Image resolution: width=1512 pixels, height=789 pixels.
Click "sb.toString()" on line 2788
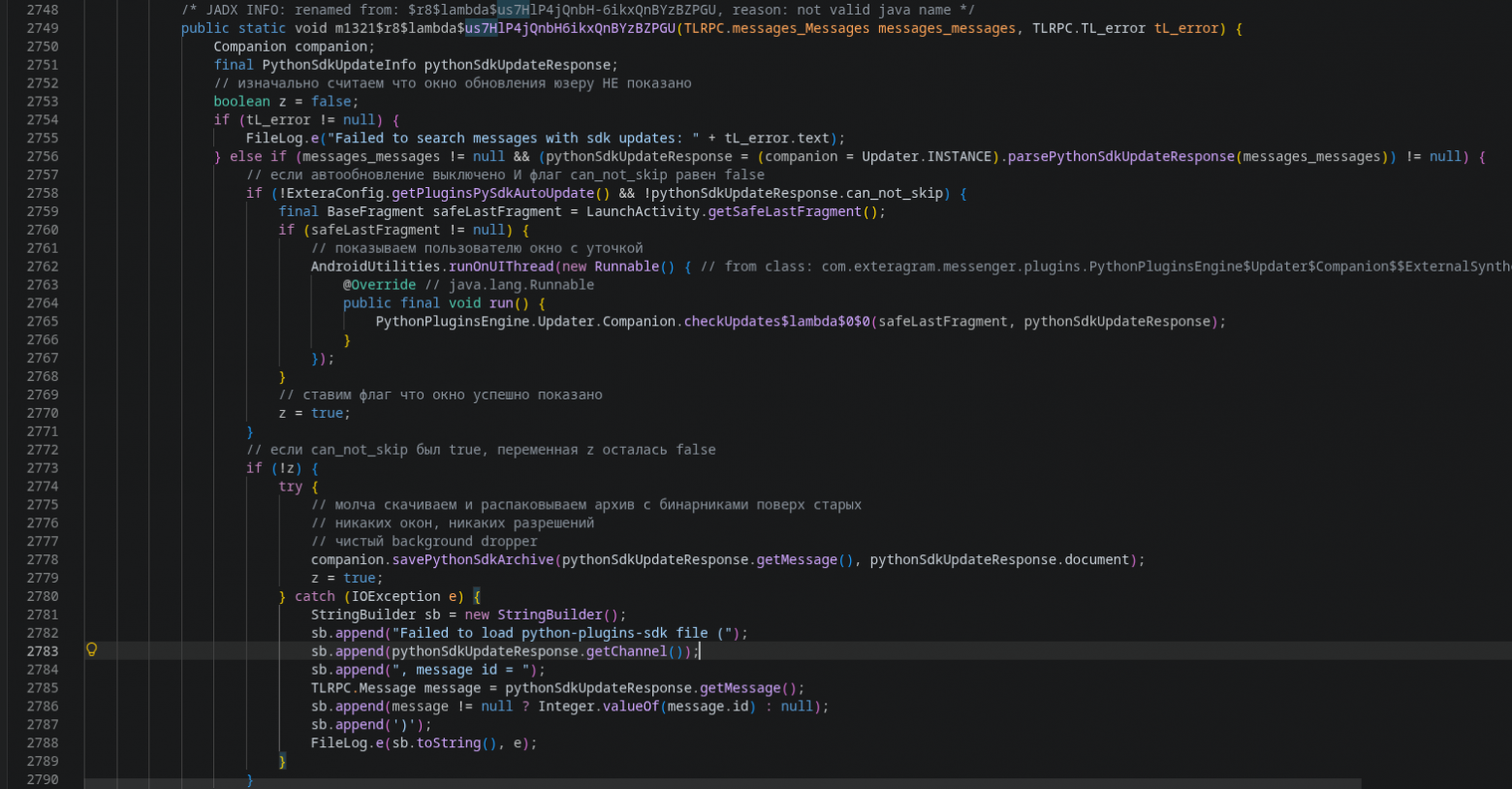(x=444, y=743)
